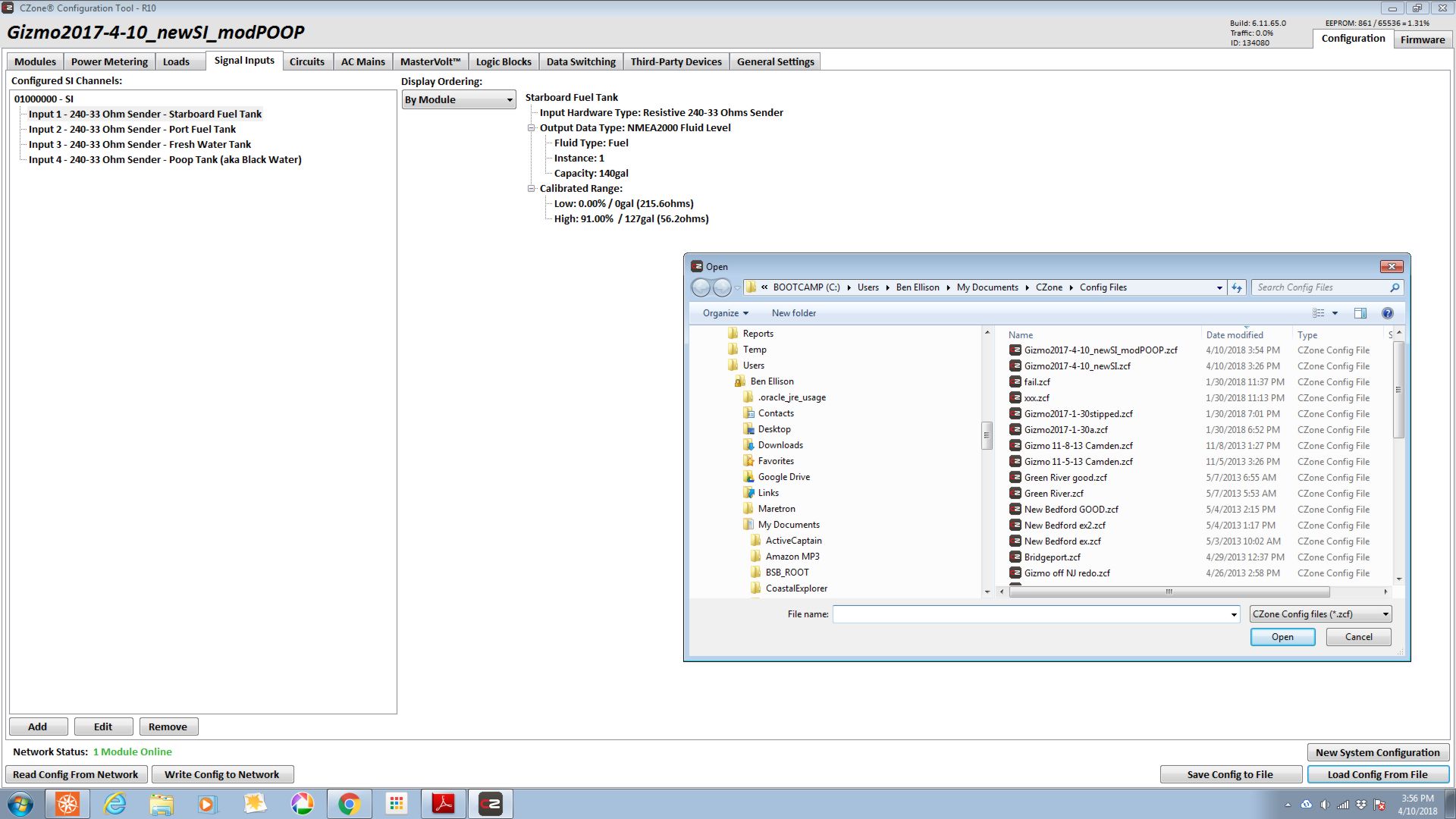Open the dialog Help icon
This screenshot has width=1456, height=819.
click(1387, 313)
